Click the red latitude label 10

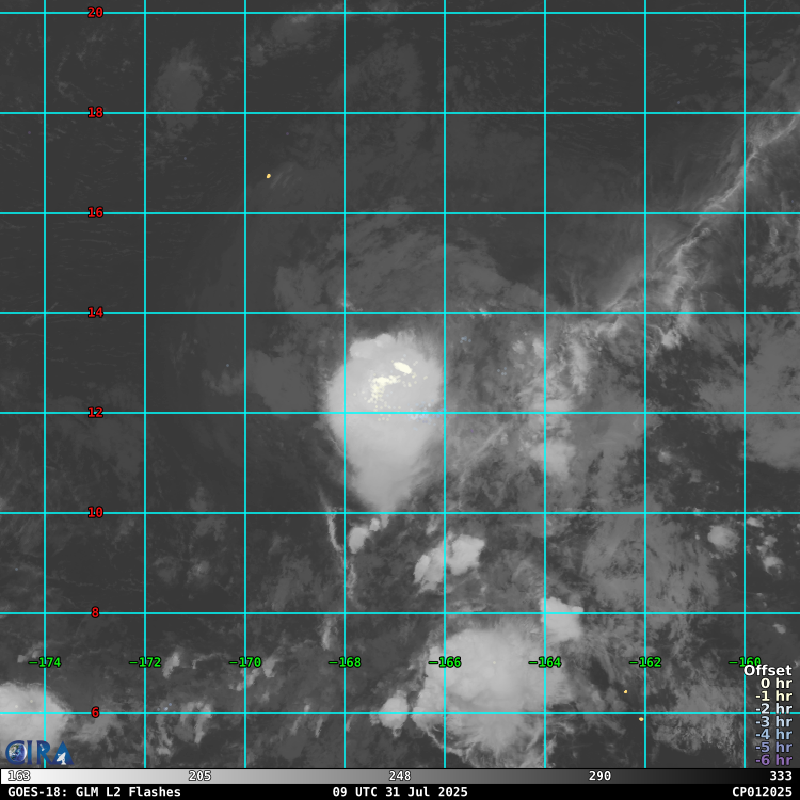[95, 512]
